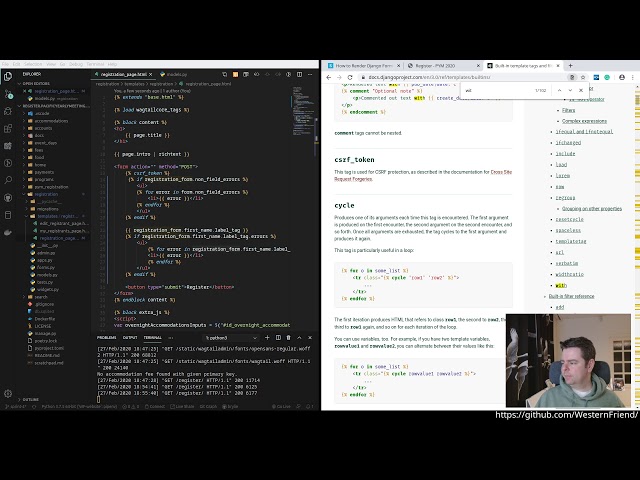Open the Explorer view in activity bar
This screenshot has height=480, width=640.
8,76
